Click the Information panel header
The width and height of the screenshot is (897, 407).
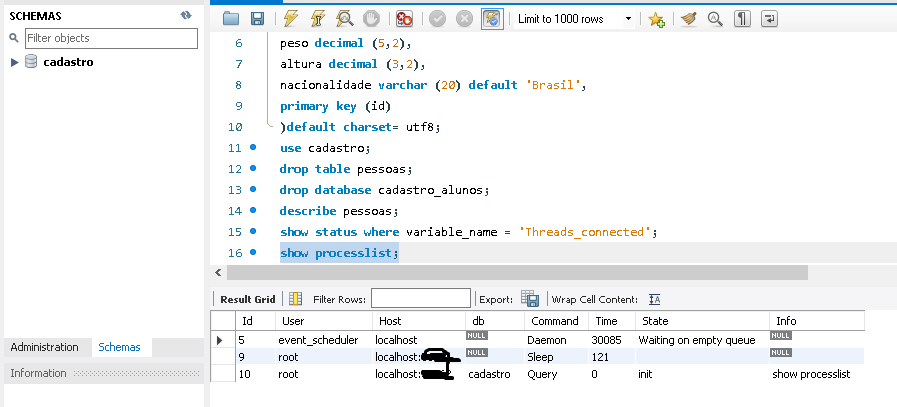[104, 373]
